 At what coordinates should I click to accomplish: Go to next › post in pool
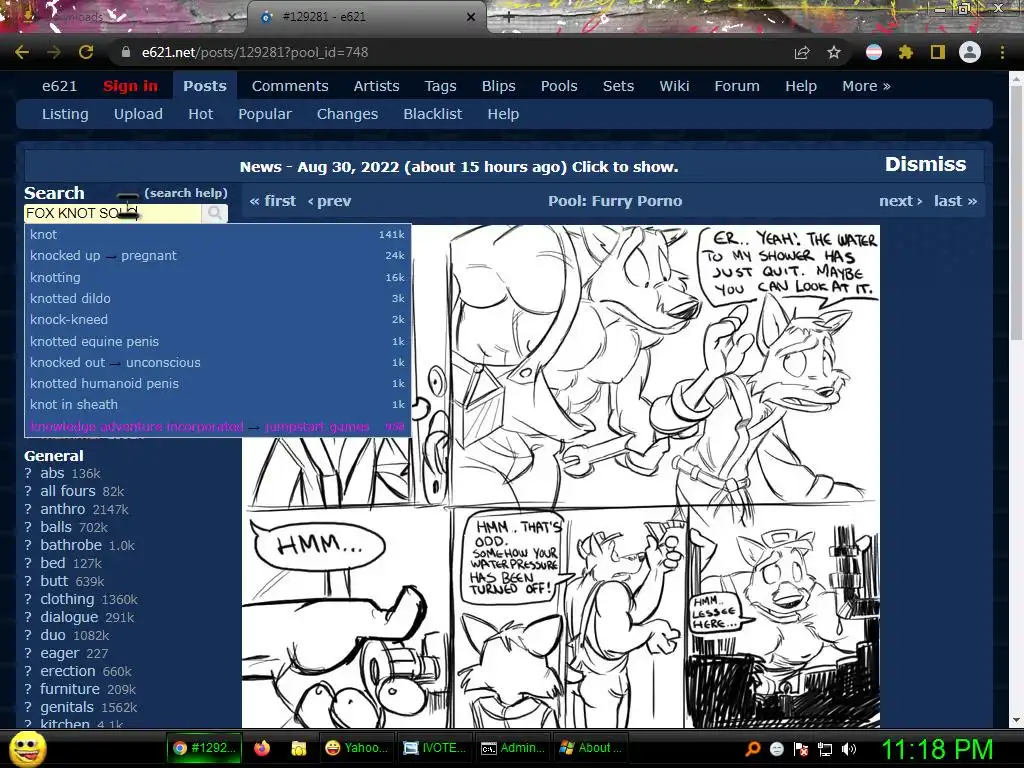901,201
